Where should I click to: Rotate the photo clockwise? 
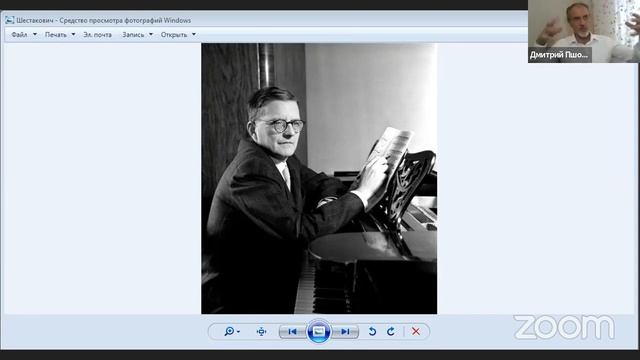[391, 331]
